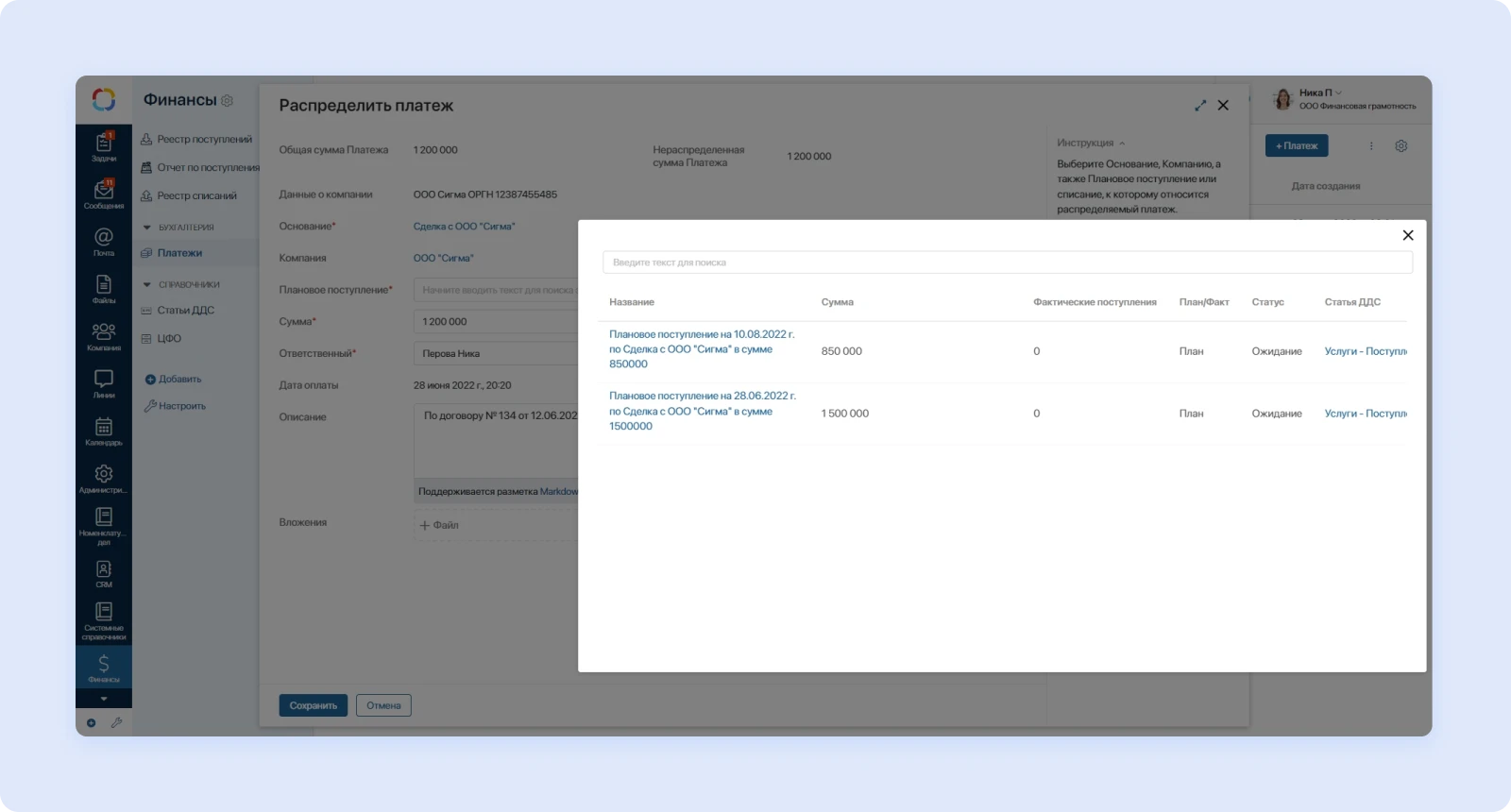Collapse the СПРАВОЧНИКИ group
The width and height of the screenshot is (1511, 812).
coord(147,285)
